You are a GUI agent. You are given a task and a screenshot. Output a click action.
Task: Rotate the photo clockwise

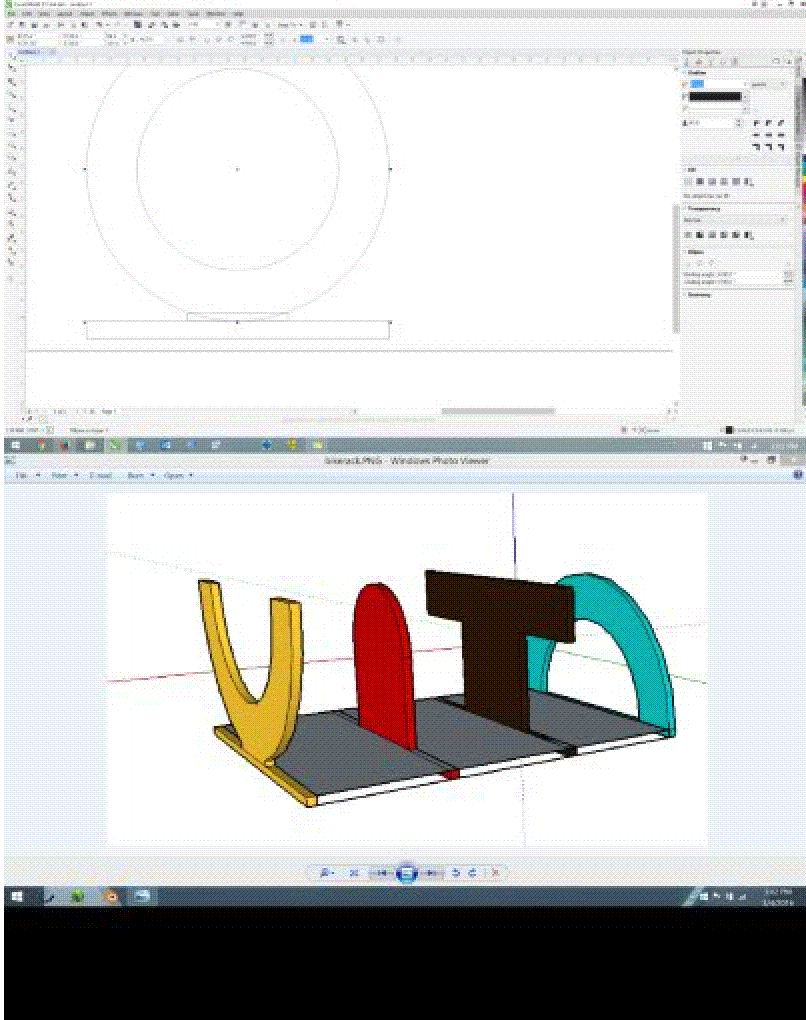click(x=473, y=873)
